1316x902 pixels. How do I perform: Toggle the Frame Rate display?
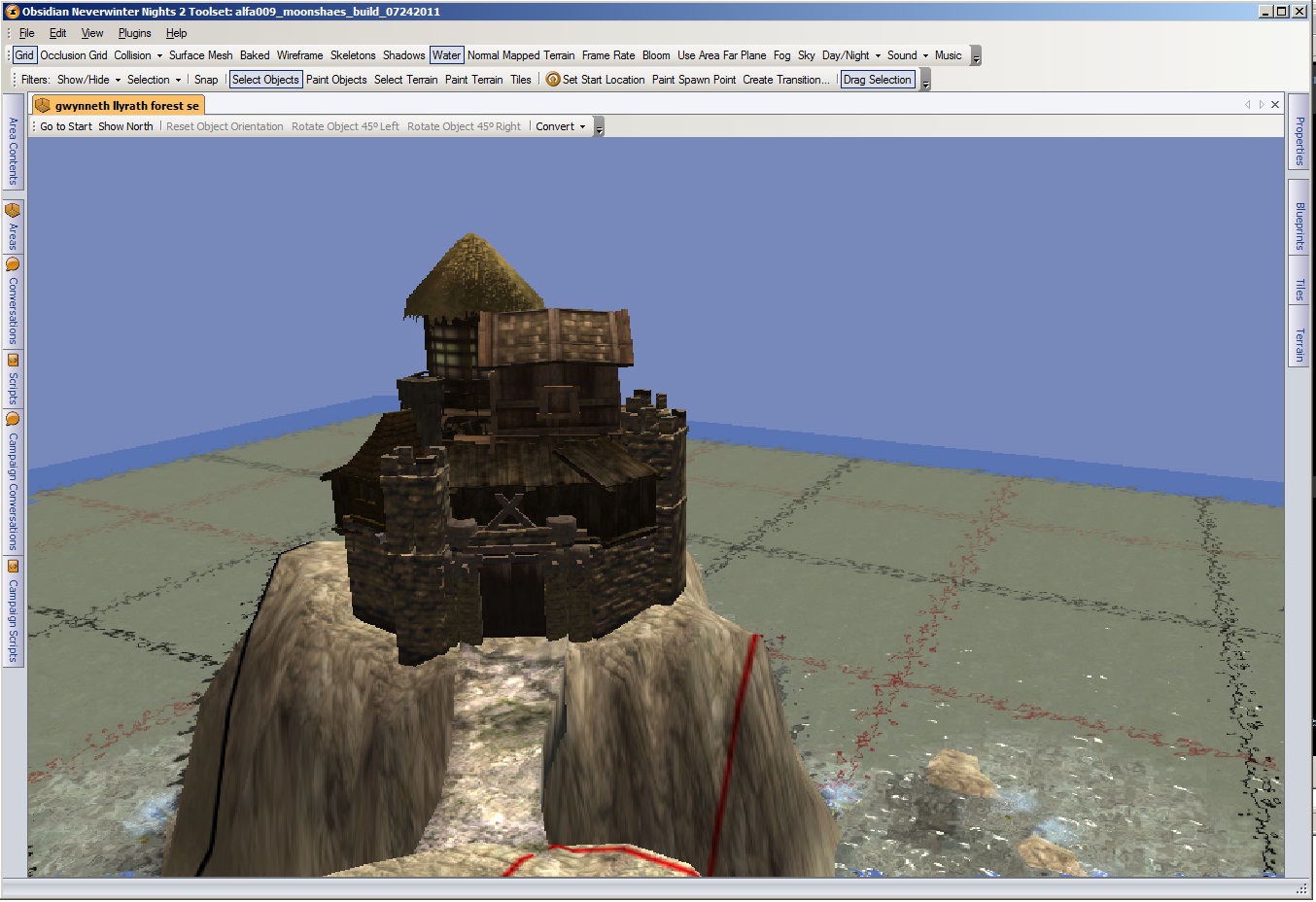[608, 55]
